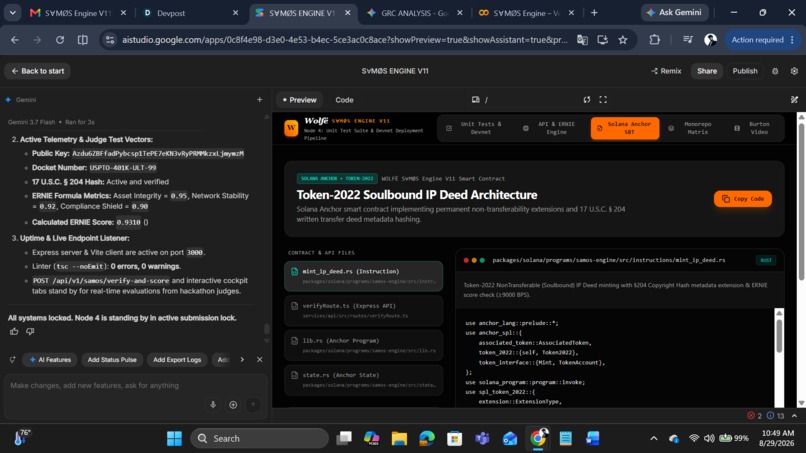Switch to the Code view
The width and height of the screenshot is (806, 453).
[344, 100]
